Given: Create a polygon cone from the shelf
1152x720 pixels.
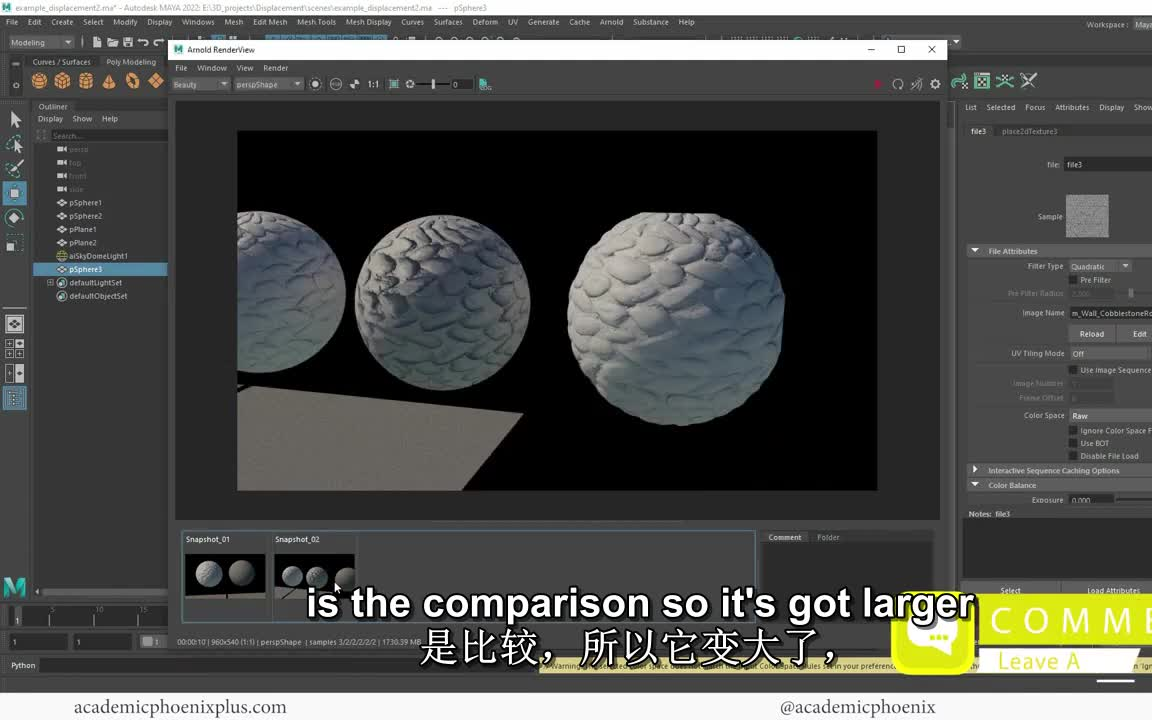Looking at the screenshot, I should tap(109, 81).
